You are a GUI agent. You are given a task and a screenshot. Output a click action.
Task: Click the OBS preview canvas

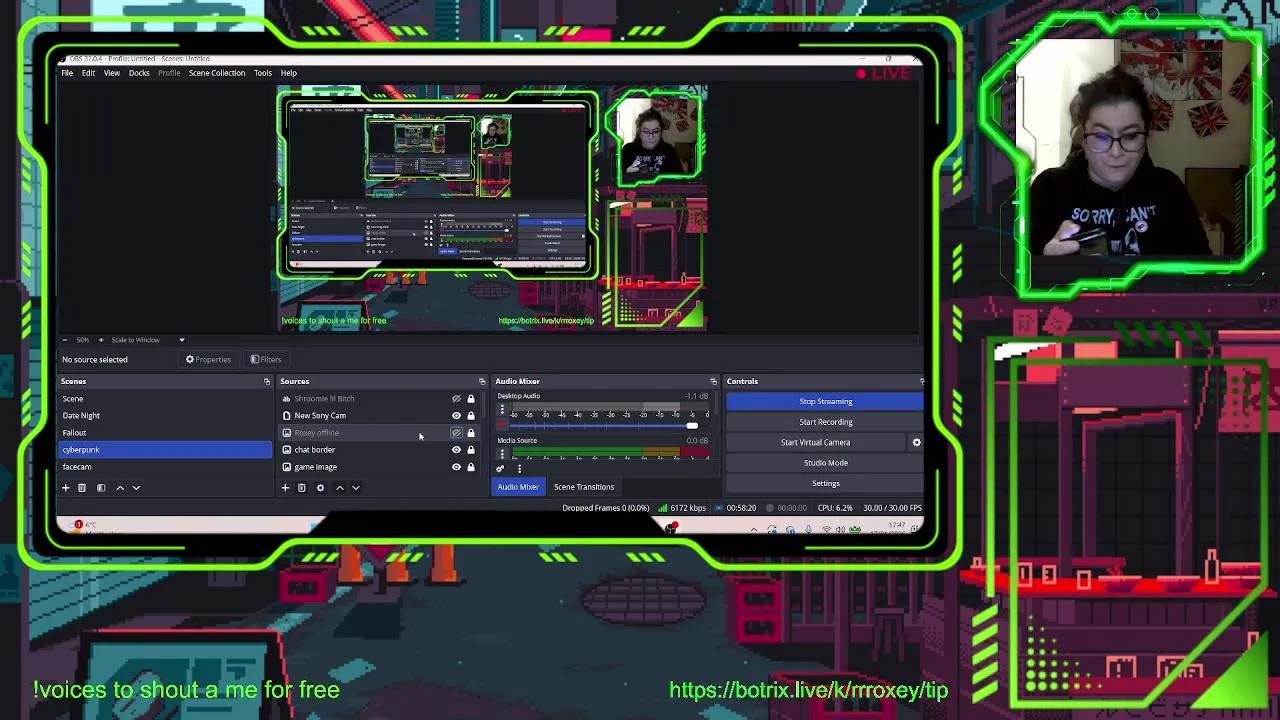(x=492, y=208)
